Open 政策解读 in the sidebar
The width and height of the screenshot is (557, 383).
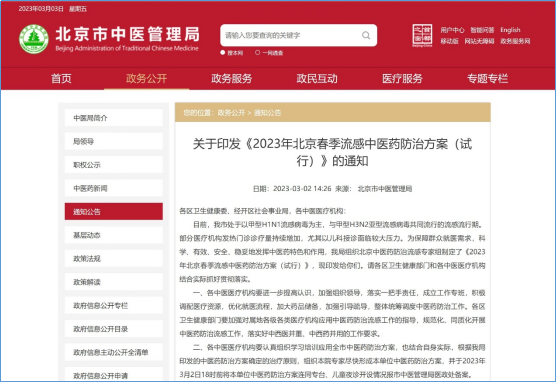114,282
